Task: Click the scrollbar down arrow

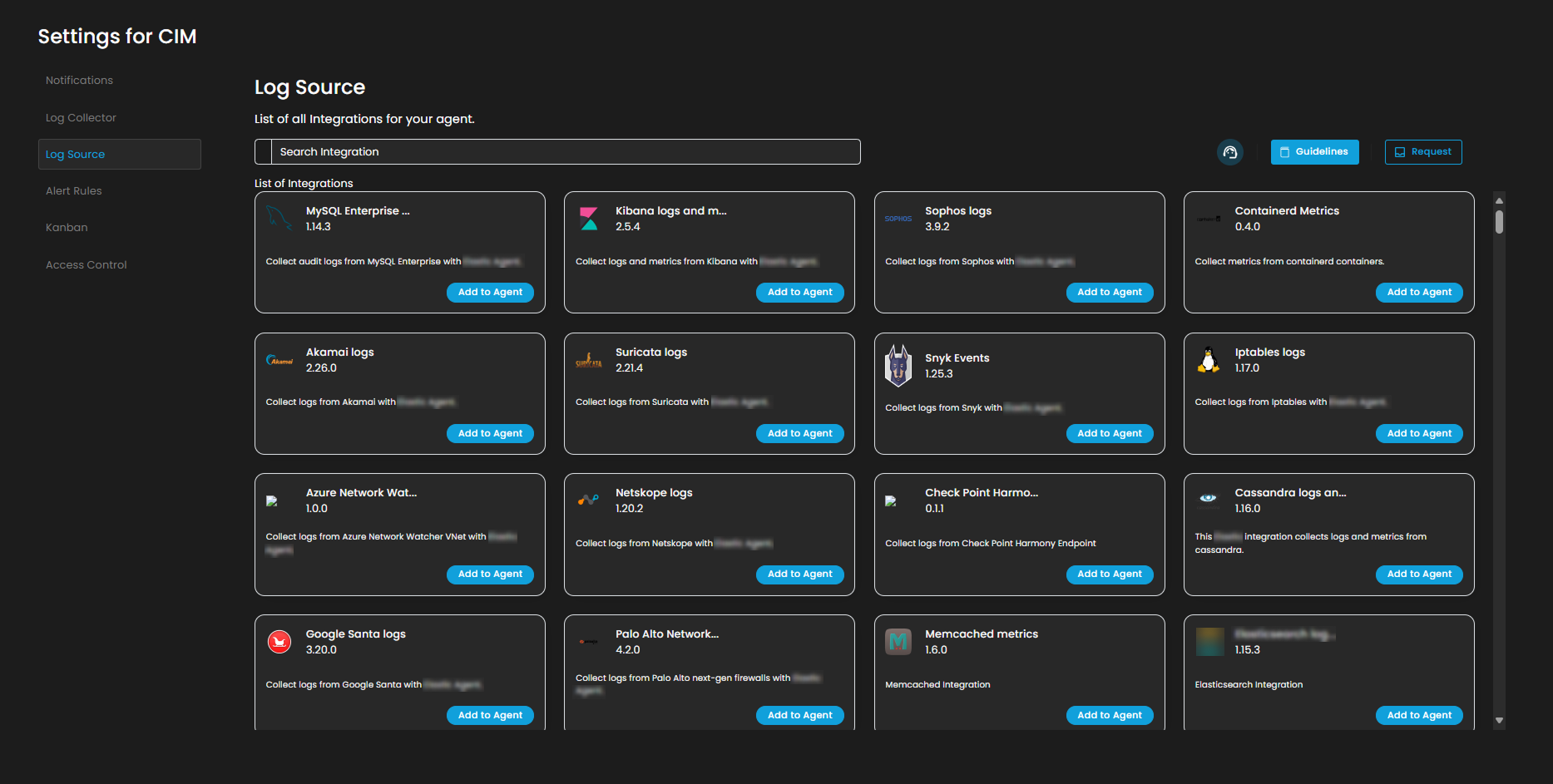Action: pyautogui.click(x=1499, y=721)
